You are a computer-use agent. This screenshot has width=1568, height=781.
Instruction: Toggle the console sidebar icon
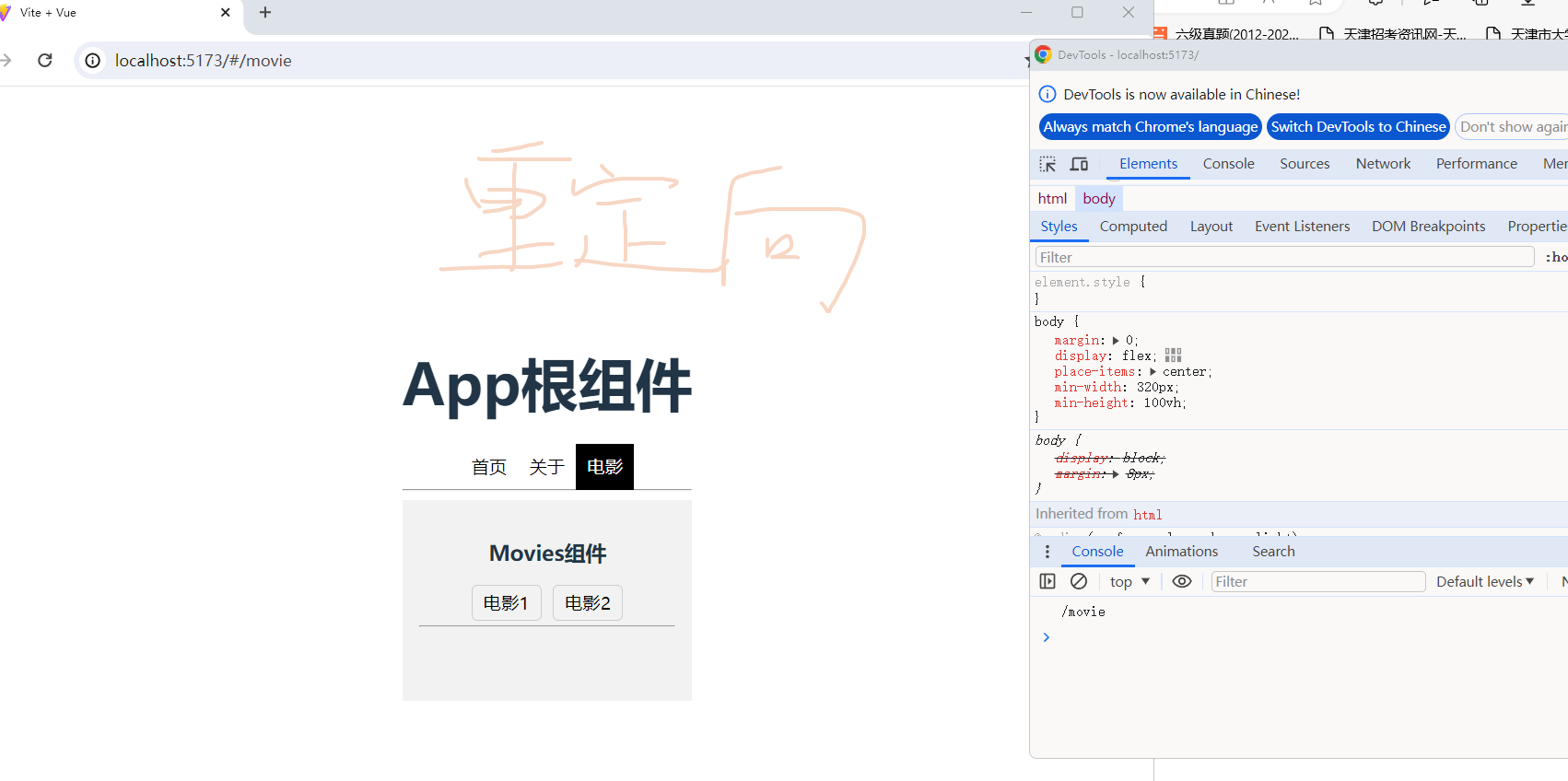click(1047, 581)
